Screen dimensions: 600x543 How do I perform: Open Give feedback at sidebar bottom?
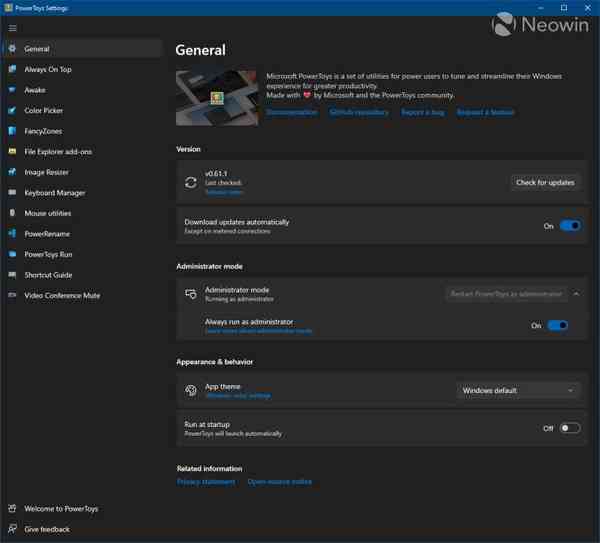coord(47,529)
